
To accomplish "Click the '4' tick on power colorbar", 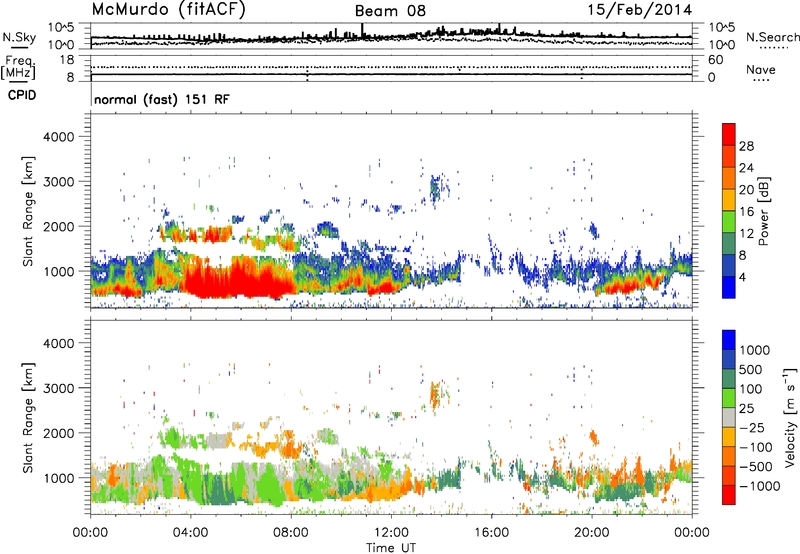I will [x=742, y=277].
